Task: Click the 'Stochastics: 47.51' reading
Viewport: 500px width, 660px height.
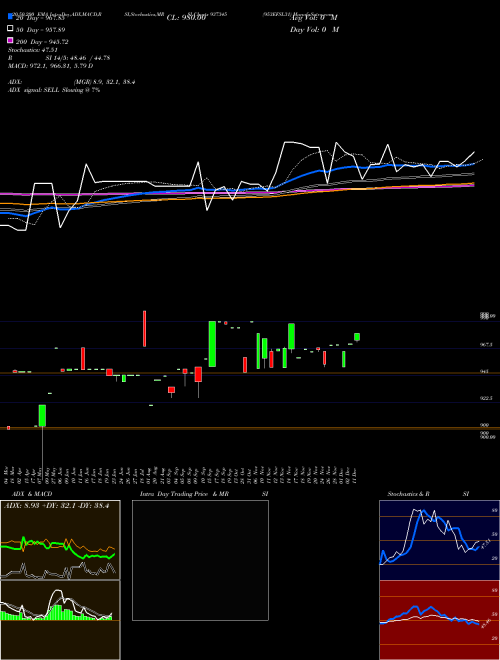Action: (33, 50)
